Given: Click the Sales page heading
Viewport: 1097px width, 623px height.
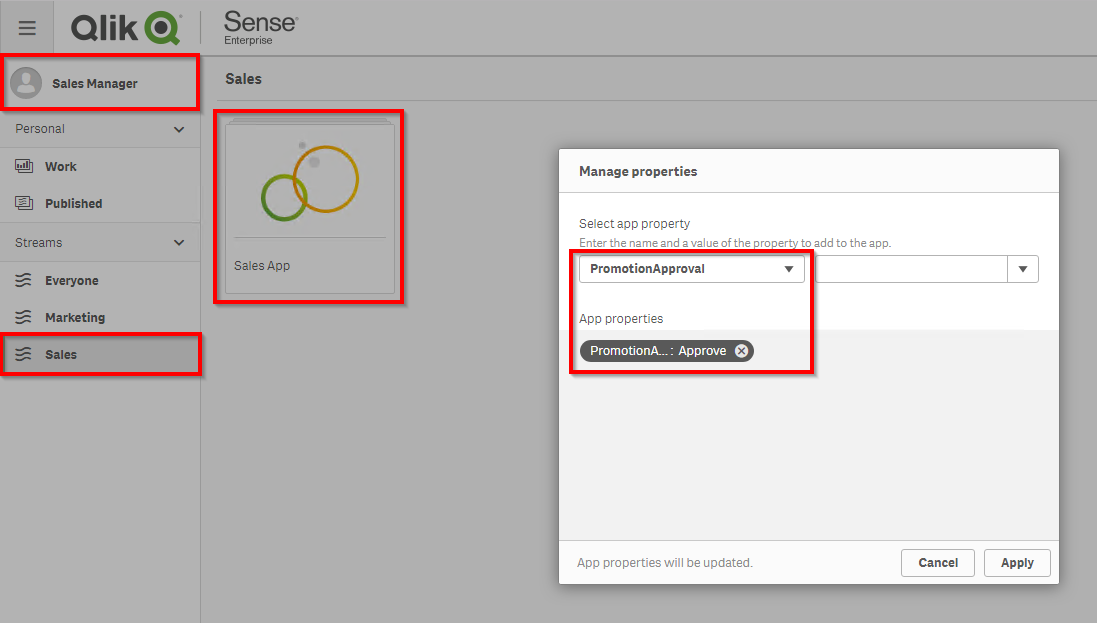Looking at the screenshot, I should 243,79.
